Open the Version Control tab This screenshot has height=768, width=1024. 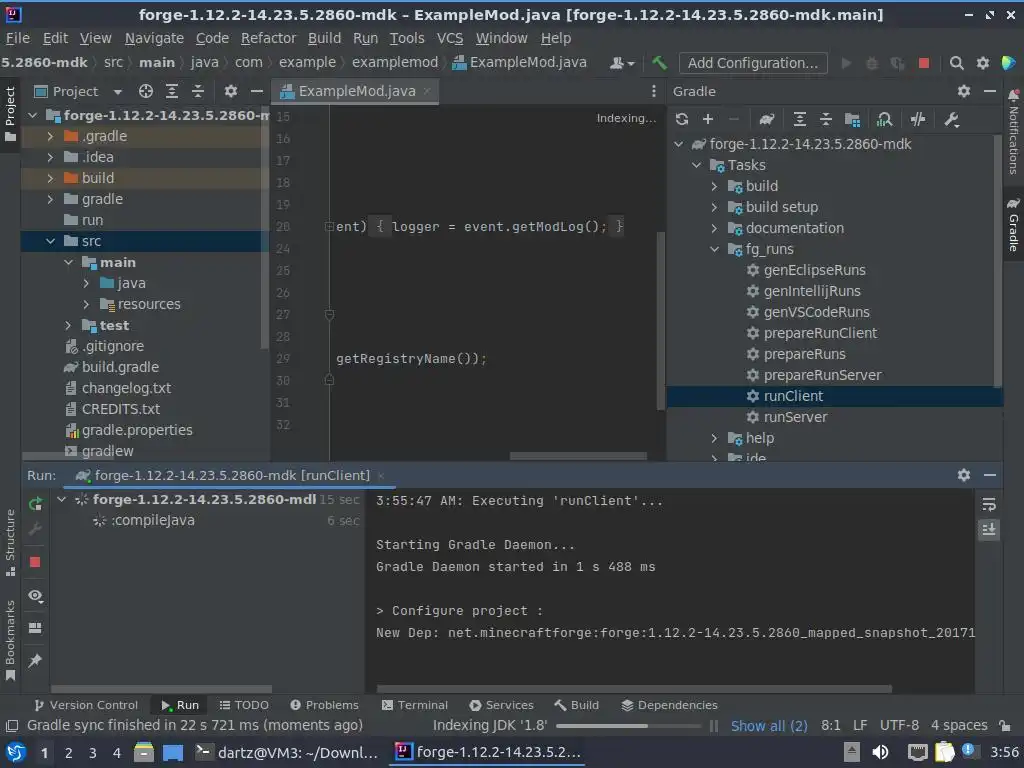(86, 705)
